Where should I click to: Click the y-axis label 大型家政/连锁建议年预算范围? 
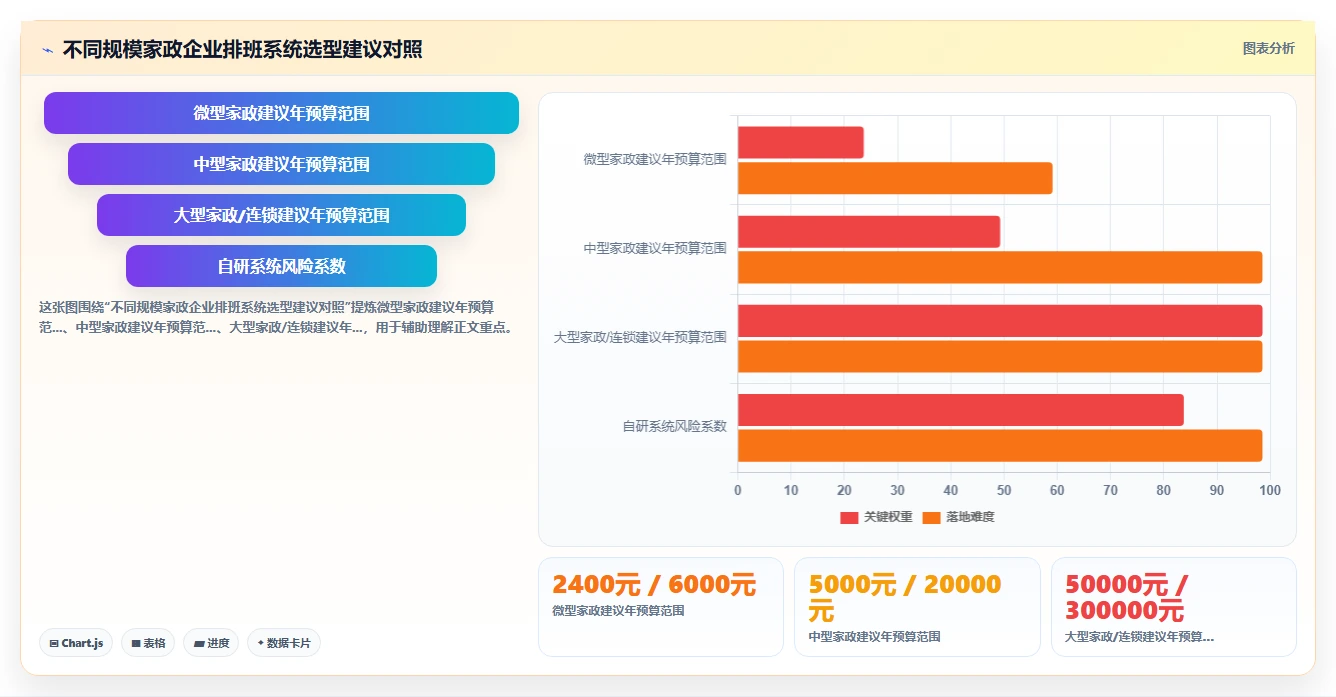tap(640, 337)
